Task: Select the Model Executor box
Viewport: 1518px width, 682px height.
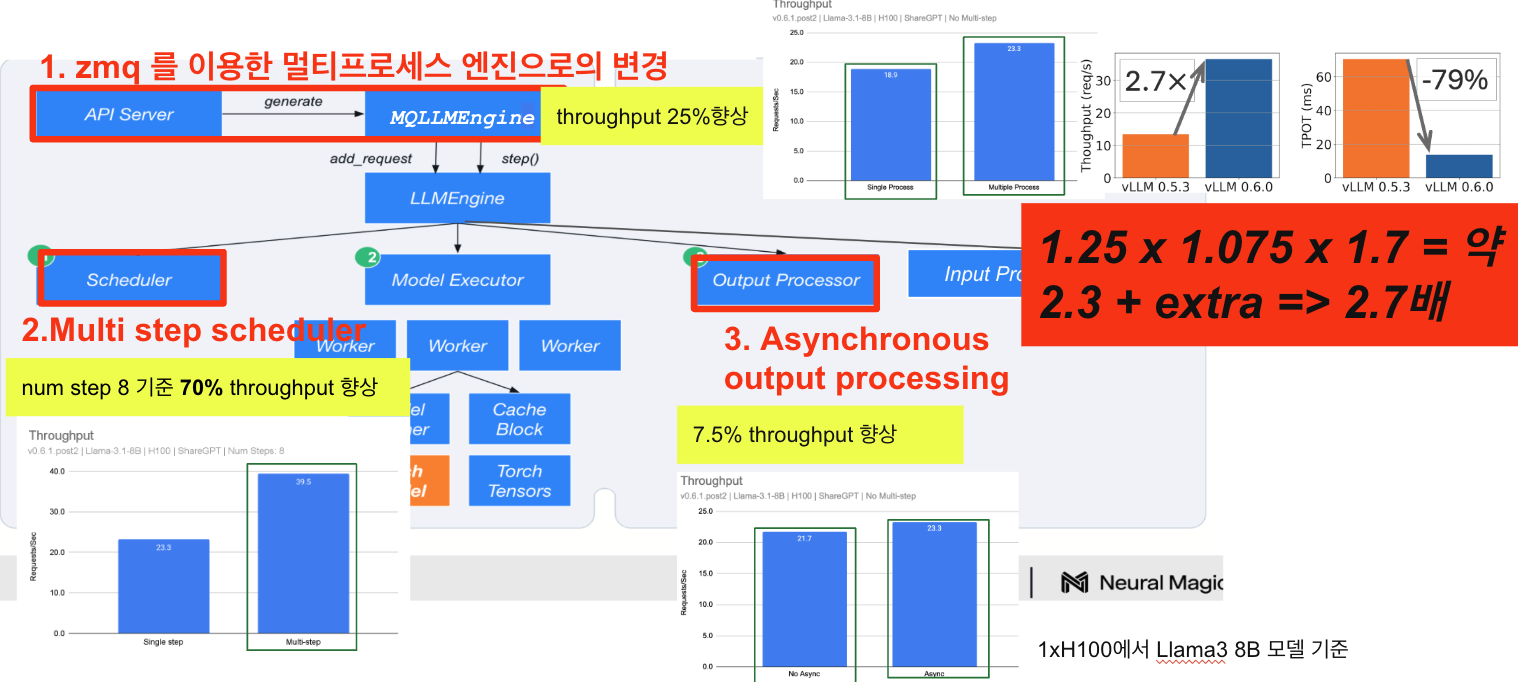Action: pos(457,279)
